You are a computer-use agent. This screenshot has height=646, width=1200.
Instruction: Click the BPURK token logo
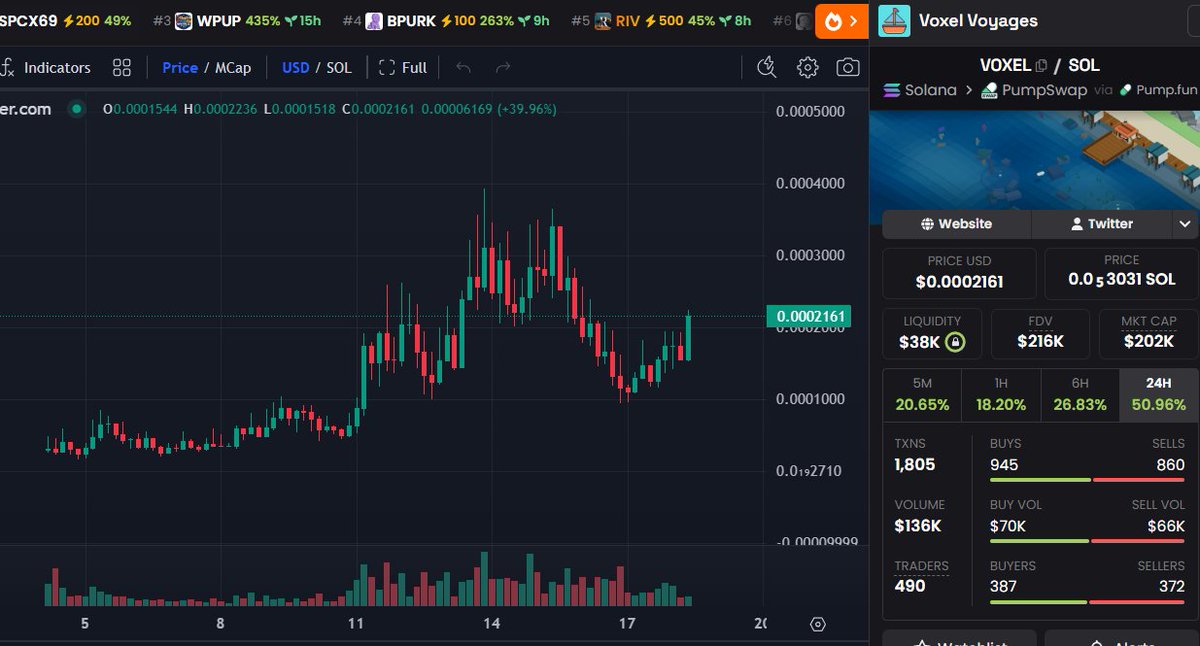(373, 21)
